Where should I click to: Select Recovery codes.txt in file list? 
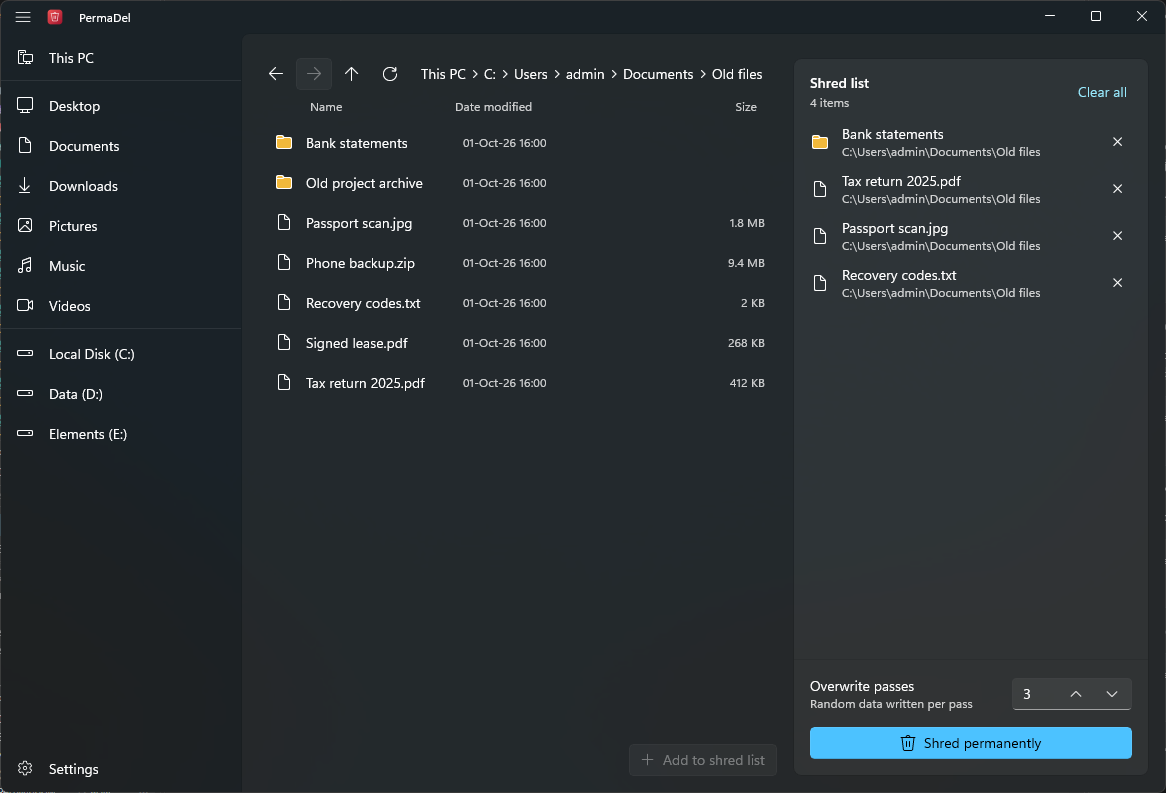520,303
